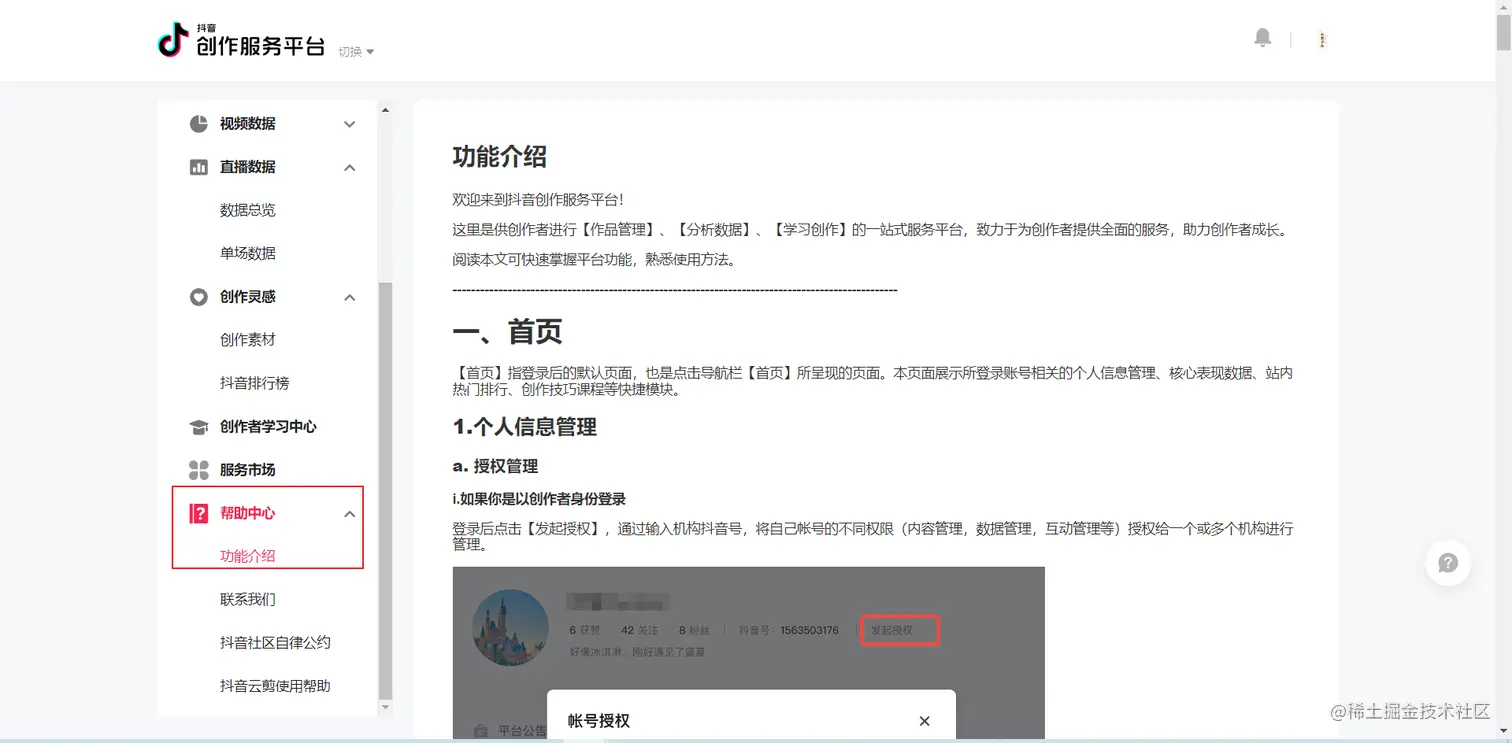Image resolution: width=1512 pixels, height=743 pixels.
Task: Open 单场数据 submenu item
Action: point(248,253)
